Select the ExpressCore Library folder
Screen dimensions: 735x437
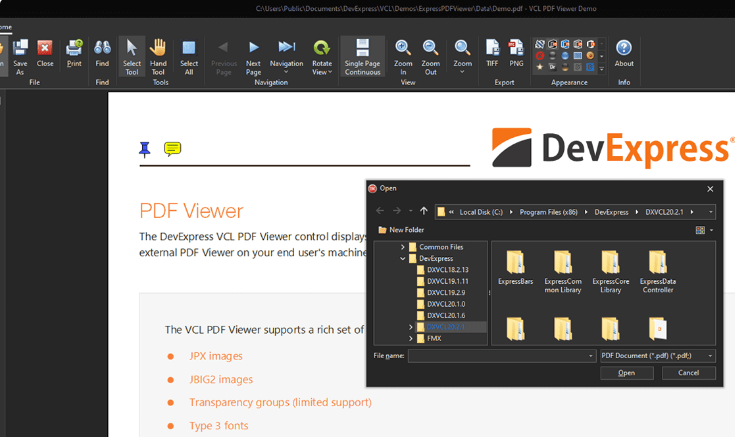pyautogui.click(x=611, y=271)
